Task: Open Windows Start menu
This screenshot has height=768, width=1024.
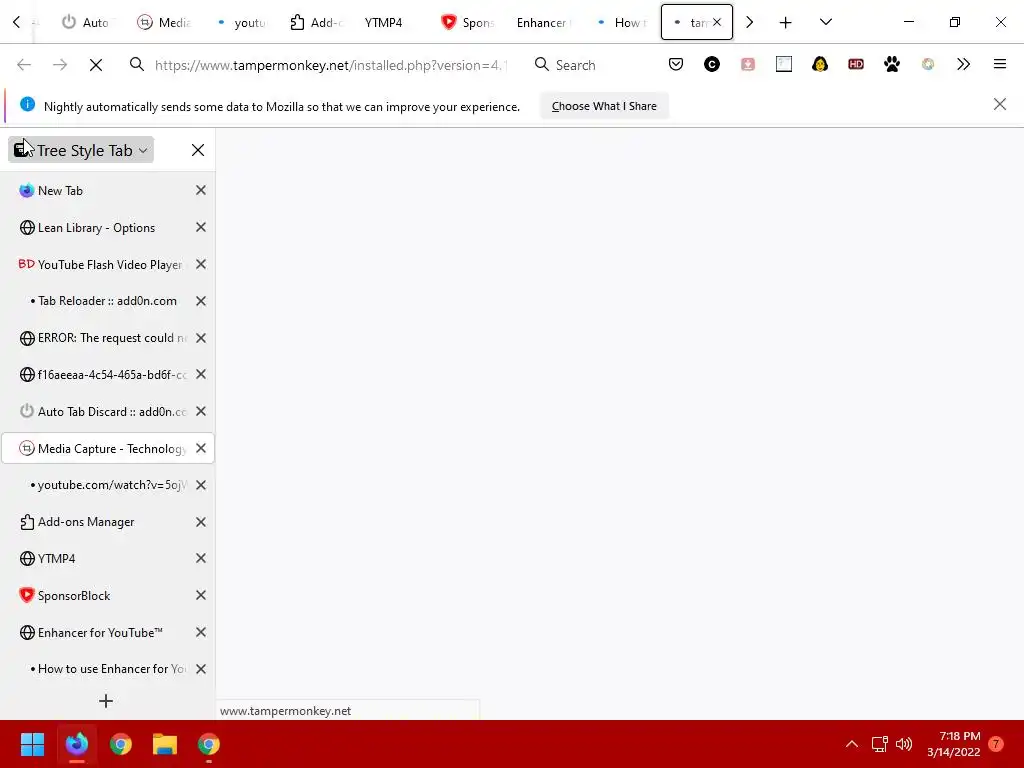Action: [32, 744]
